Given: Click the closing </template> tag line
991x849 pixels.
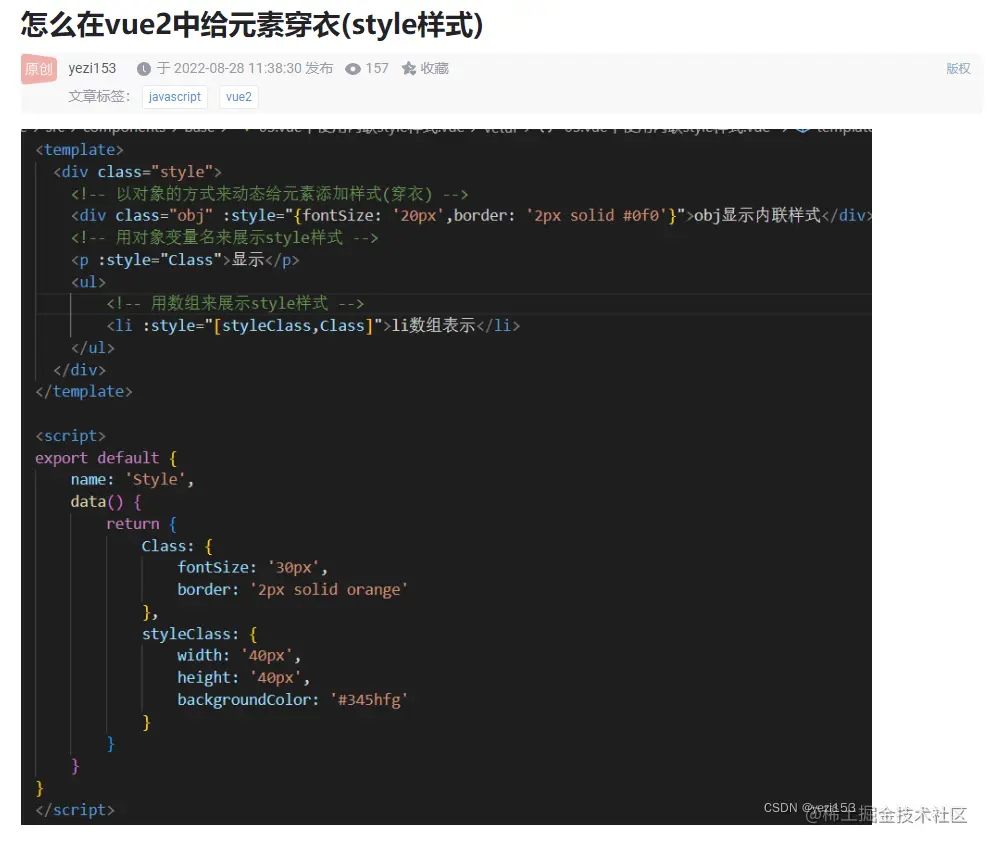Looking at the screenshot, I should pyautogui.click(x=84, y=392).
